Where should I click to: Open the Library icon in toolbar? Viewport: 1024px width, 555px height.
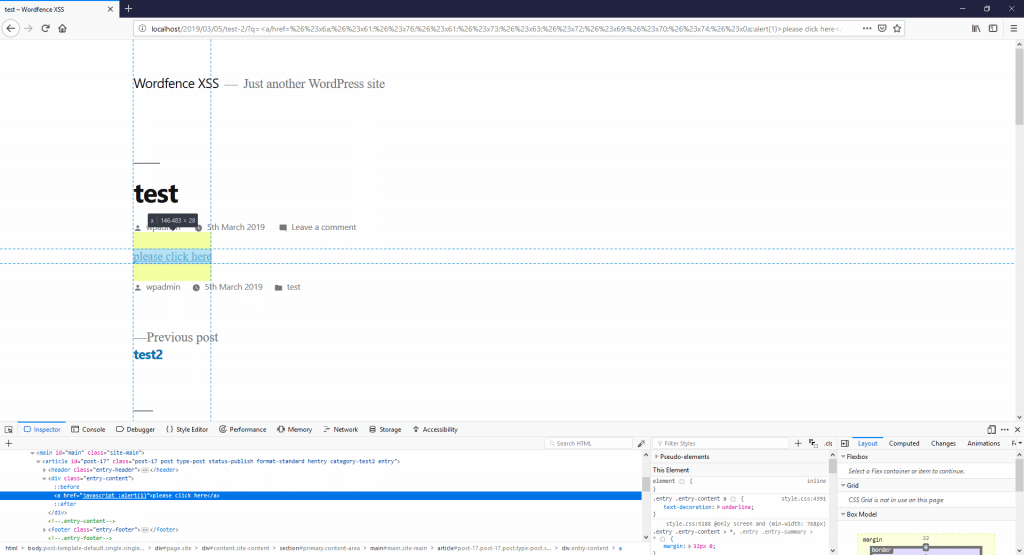[976, 29]
